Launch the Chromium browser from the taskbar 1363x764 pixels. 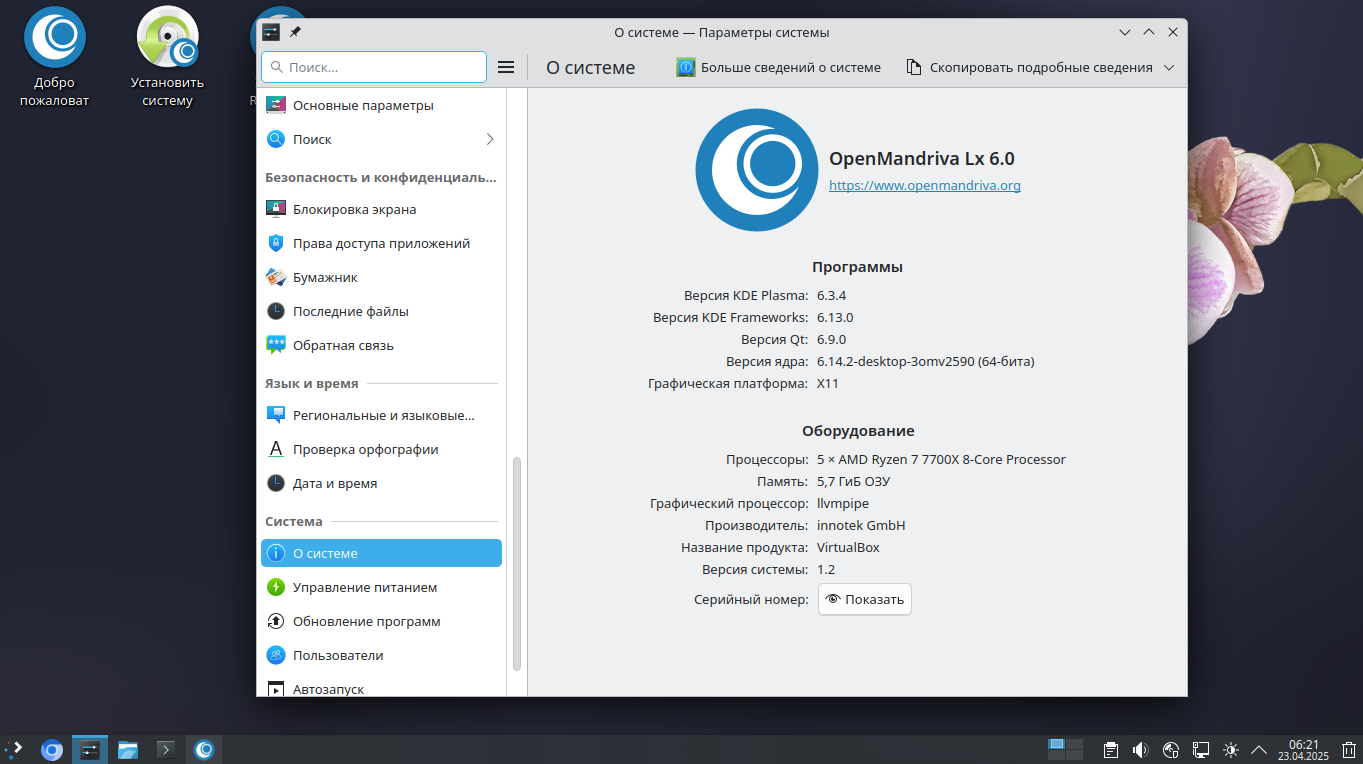tap(52, 749)
